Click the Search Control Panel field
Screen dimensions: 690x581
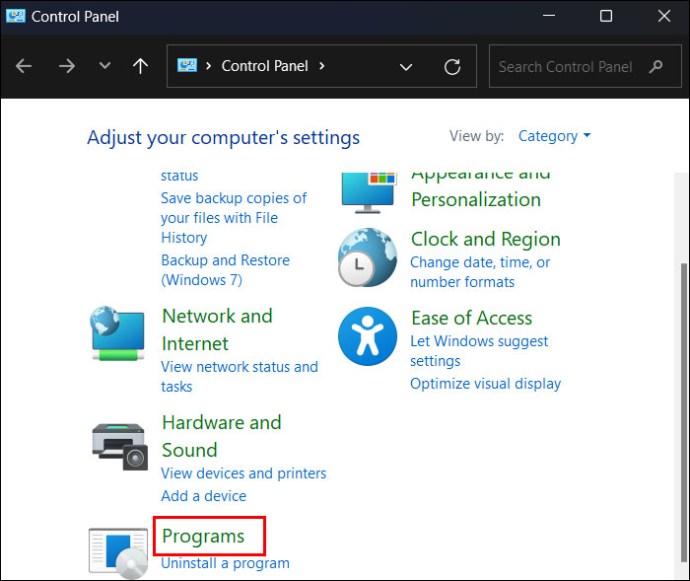coord(566,67)
